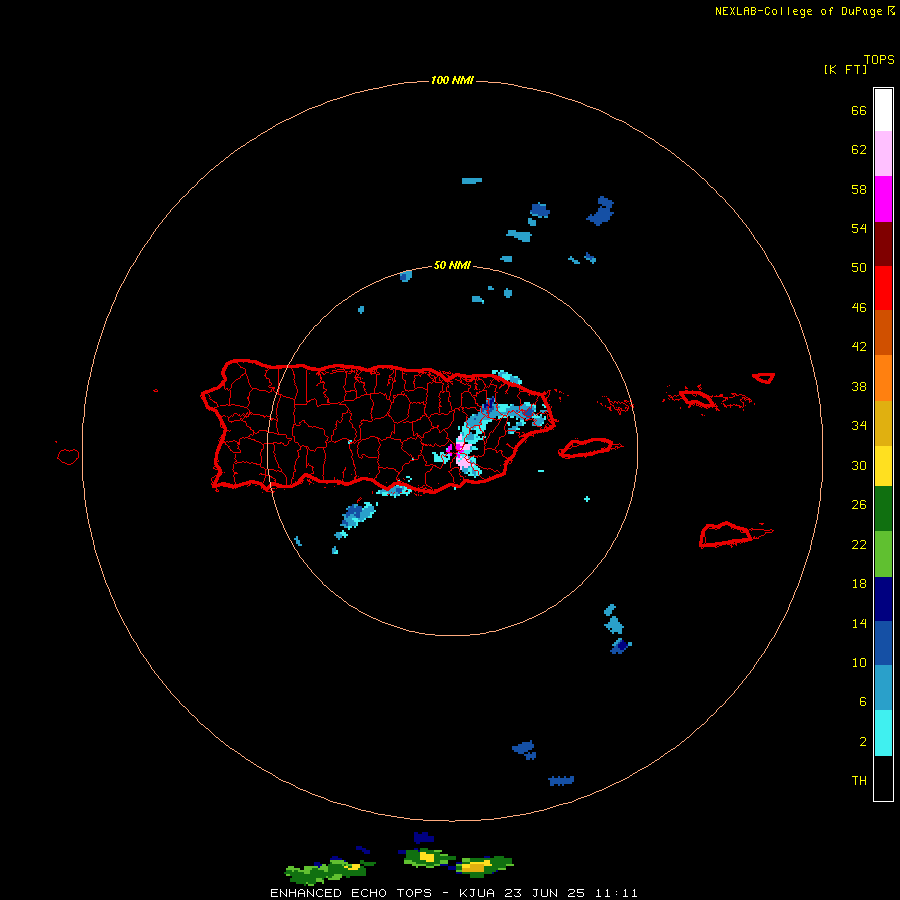Click the [K FT] units label
Image resolution: width=900 pixels, height=900 pixels.
click(845, 69)
